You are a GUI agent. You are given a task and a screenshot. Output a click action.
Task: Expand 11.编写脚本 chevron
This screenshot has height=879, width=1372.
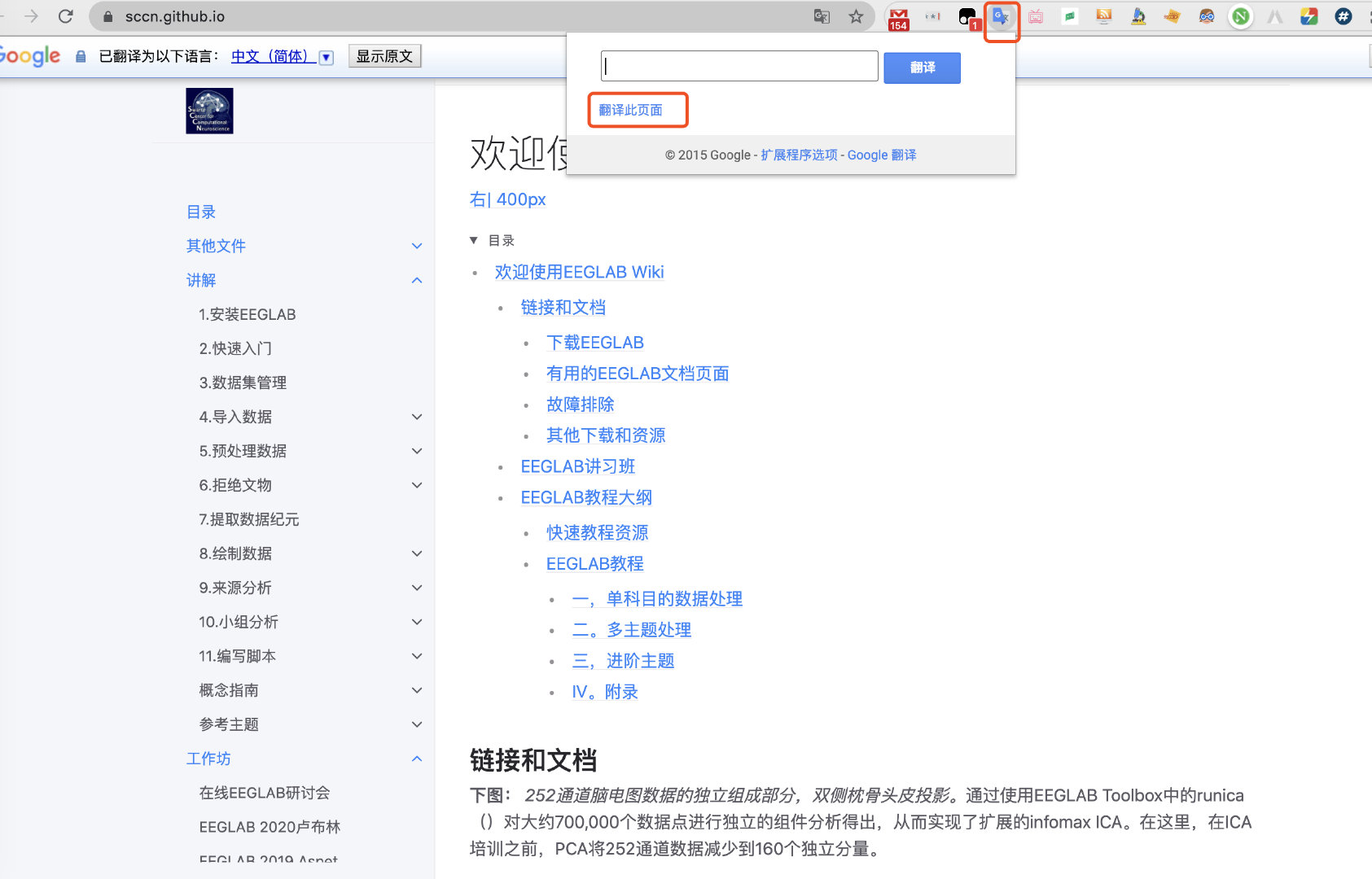(417, 656)
